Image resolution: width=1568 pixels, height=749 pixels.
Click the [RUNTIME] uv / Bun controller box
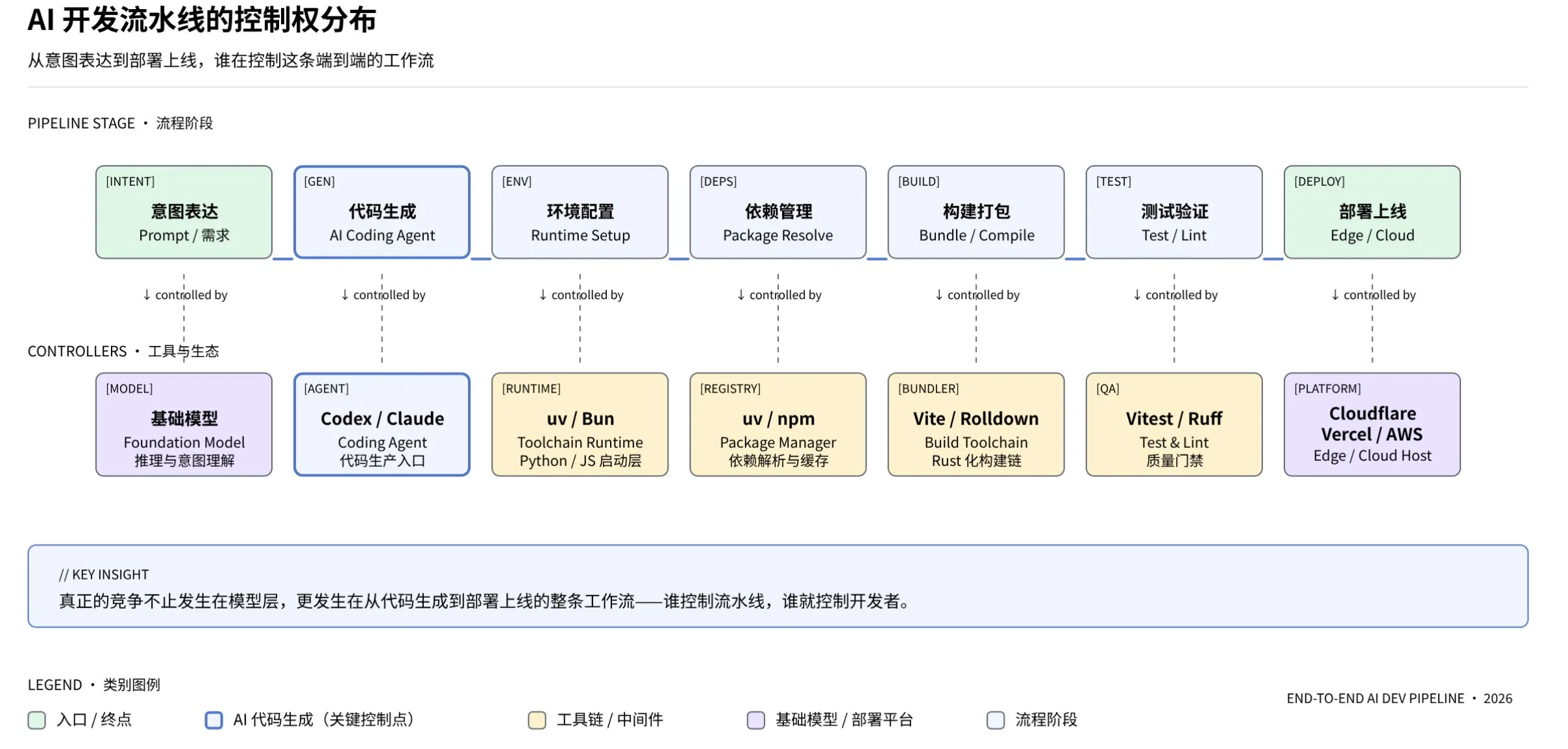pyautogui.click(x=580, y=424)
